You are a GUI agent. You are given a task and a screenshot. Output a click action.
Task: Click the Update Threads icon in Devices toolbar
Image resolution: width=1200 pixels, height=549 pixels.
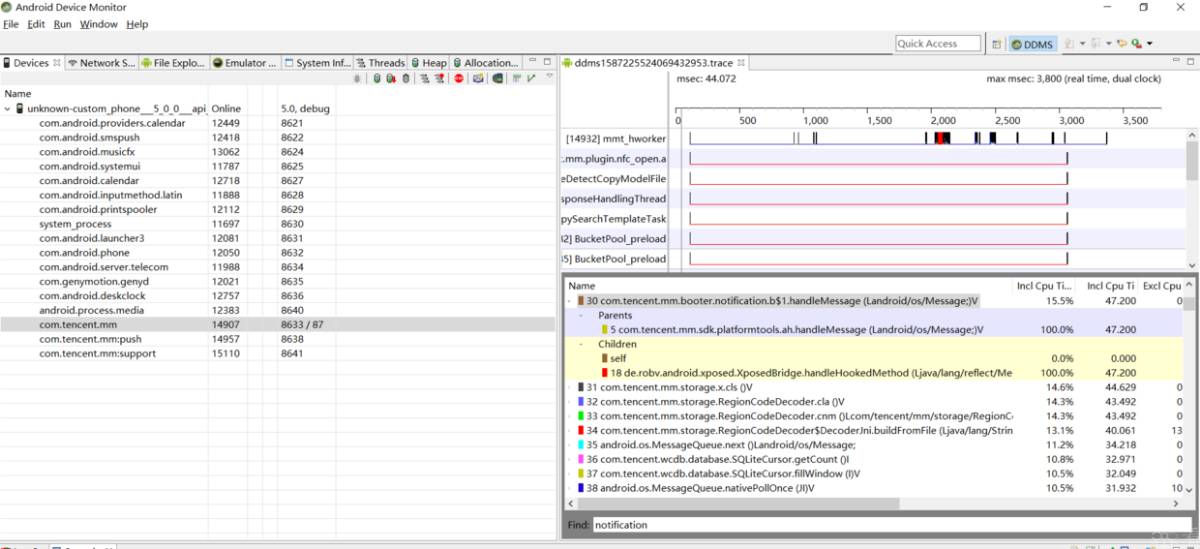point(425,78)
